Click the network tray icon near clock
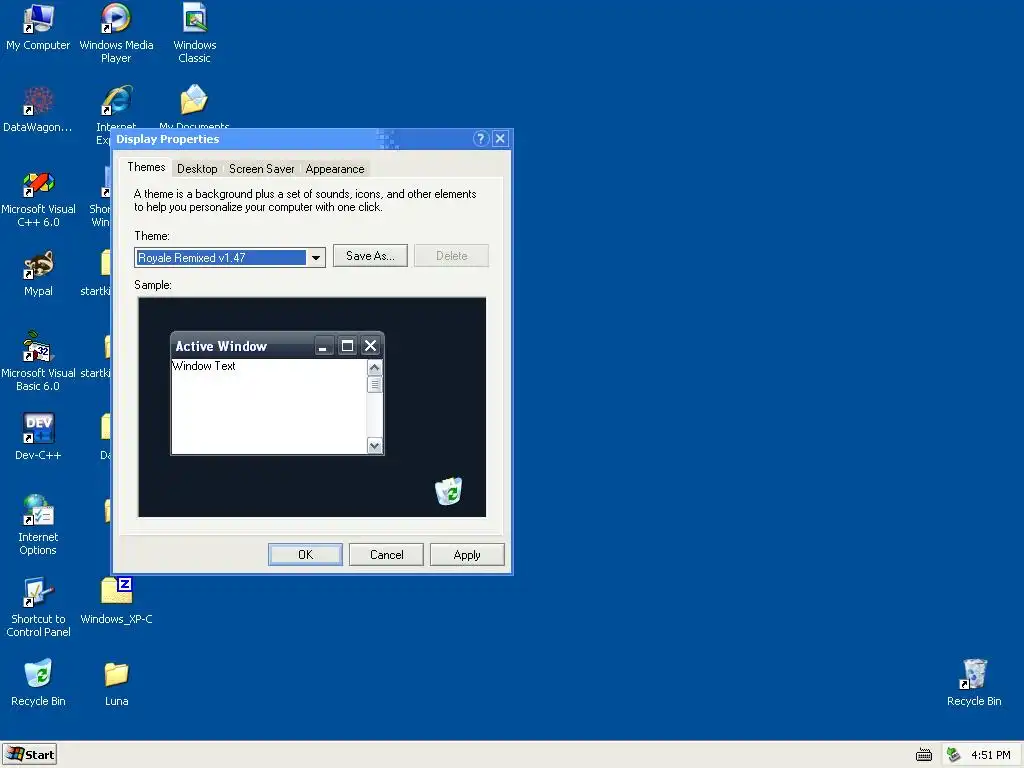Screen dimensions: 1024x768 pos(953,755)
